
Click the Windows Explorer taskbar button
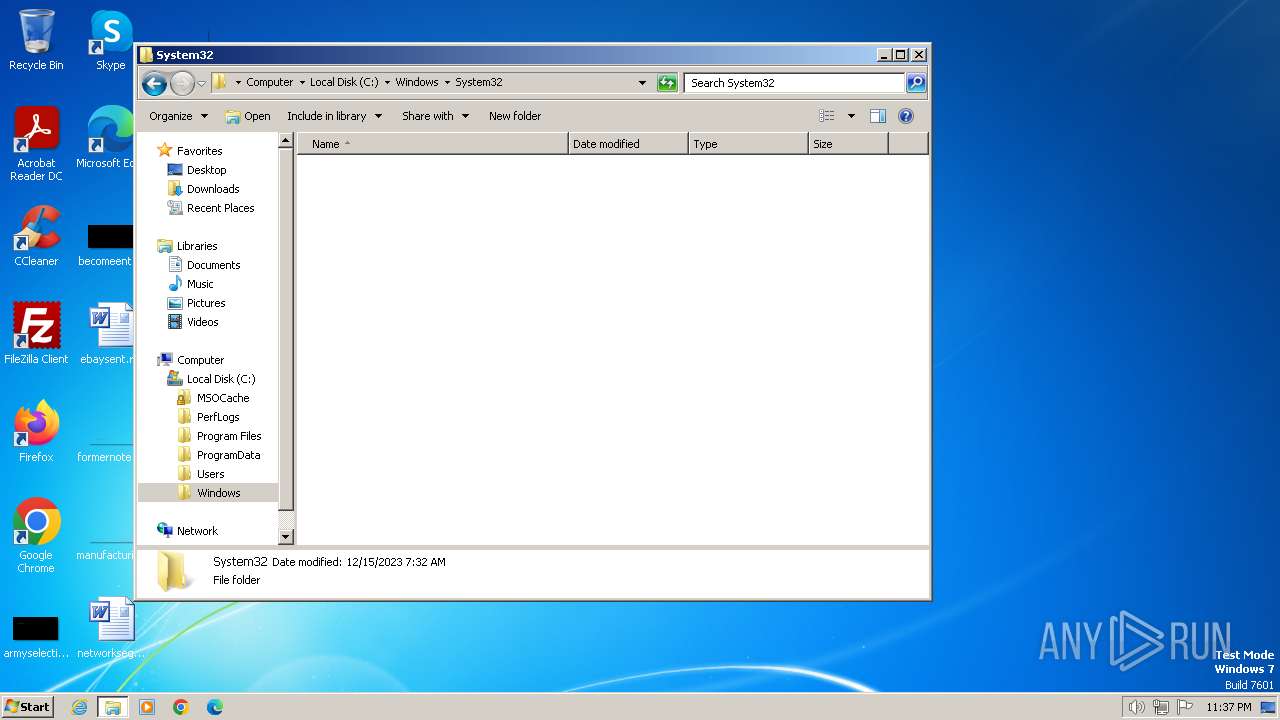[x=112, y=707]
